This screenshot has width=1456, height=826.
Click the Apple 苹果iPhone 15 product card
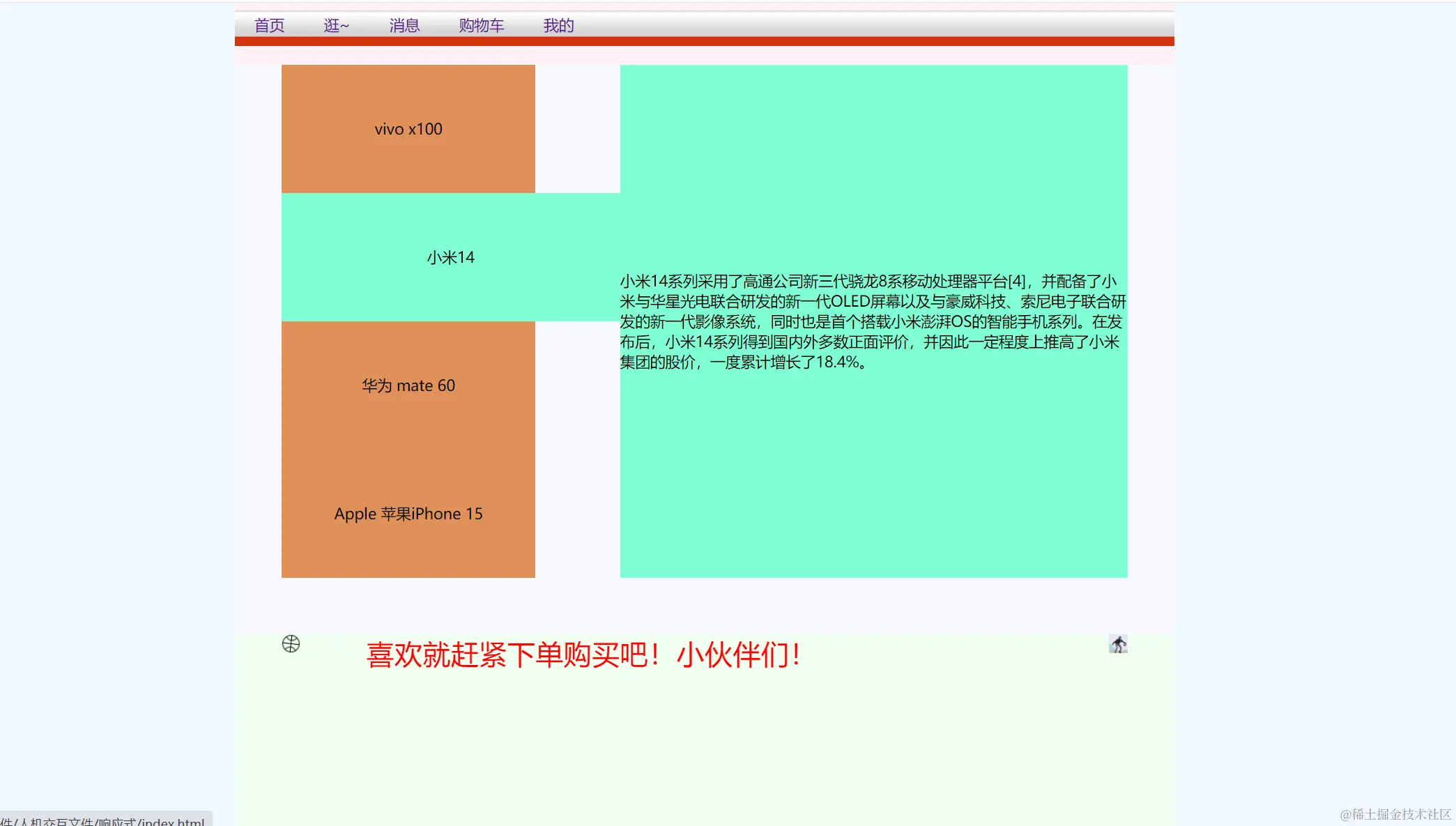(408, 514)
